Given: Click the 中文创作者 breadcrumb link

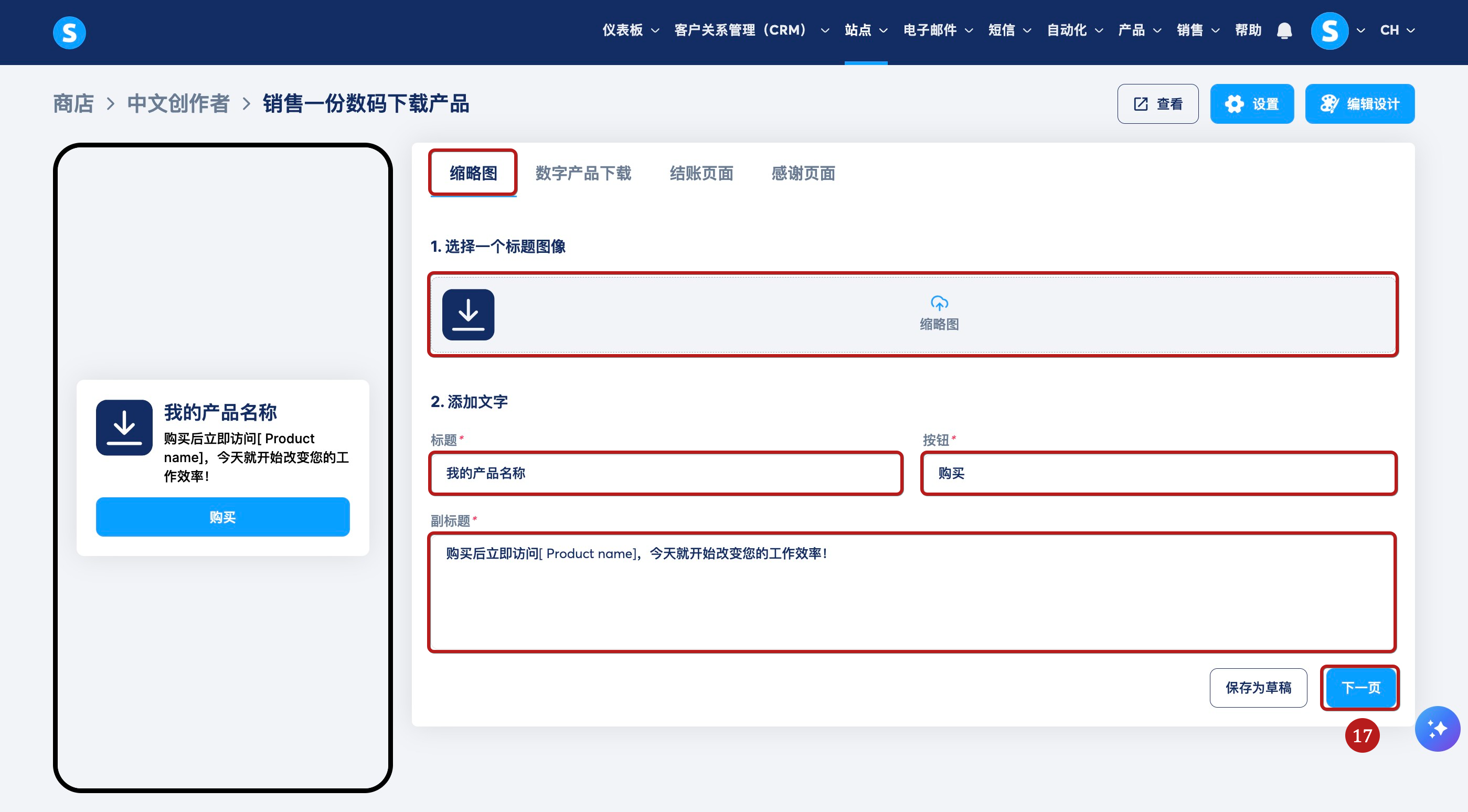Looking at the screenshot, I should 178,104.
